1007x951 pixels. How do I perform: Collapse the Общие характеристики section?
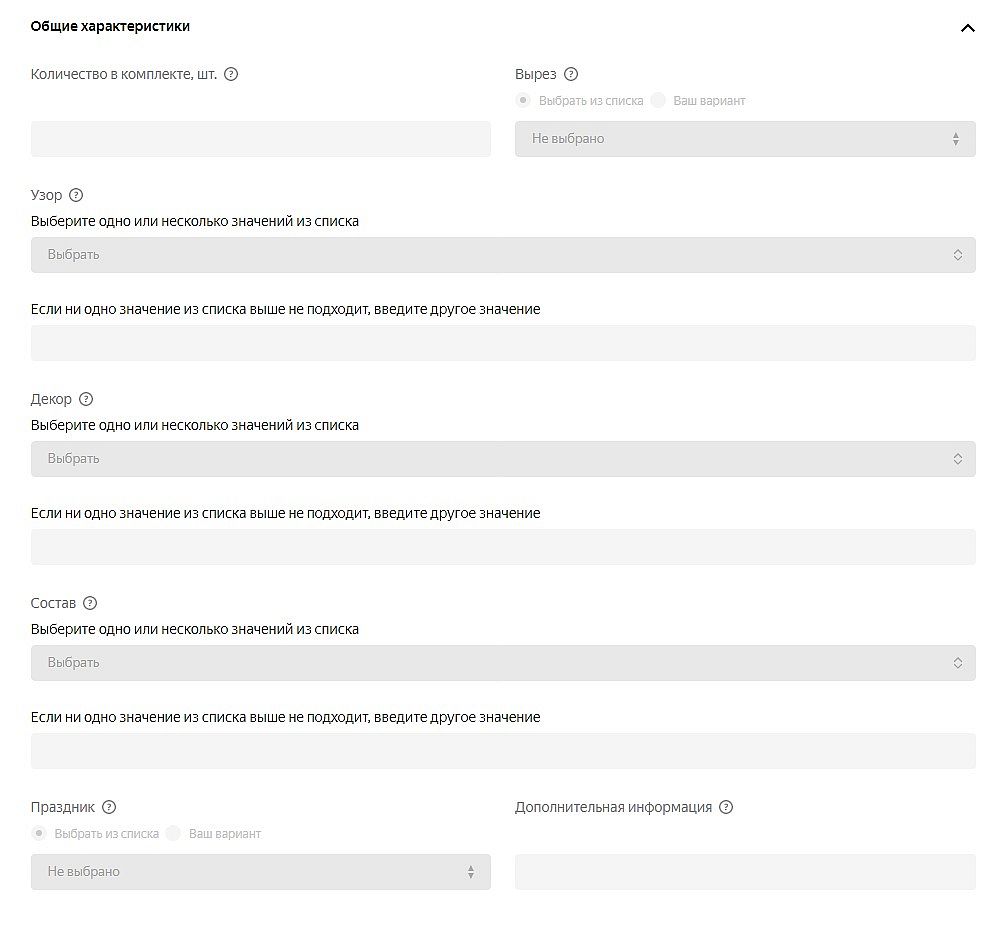967,28
